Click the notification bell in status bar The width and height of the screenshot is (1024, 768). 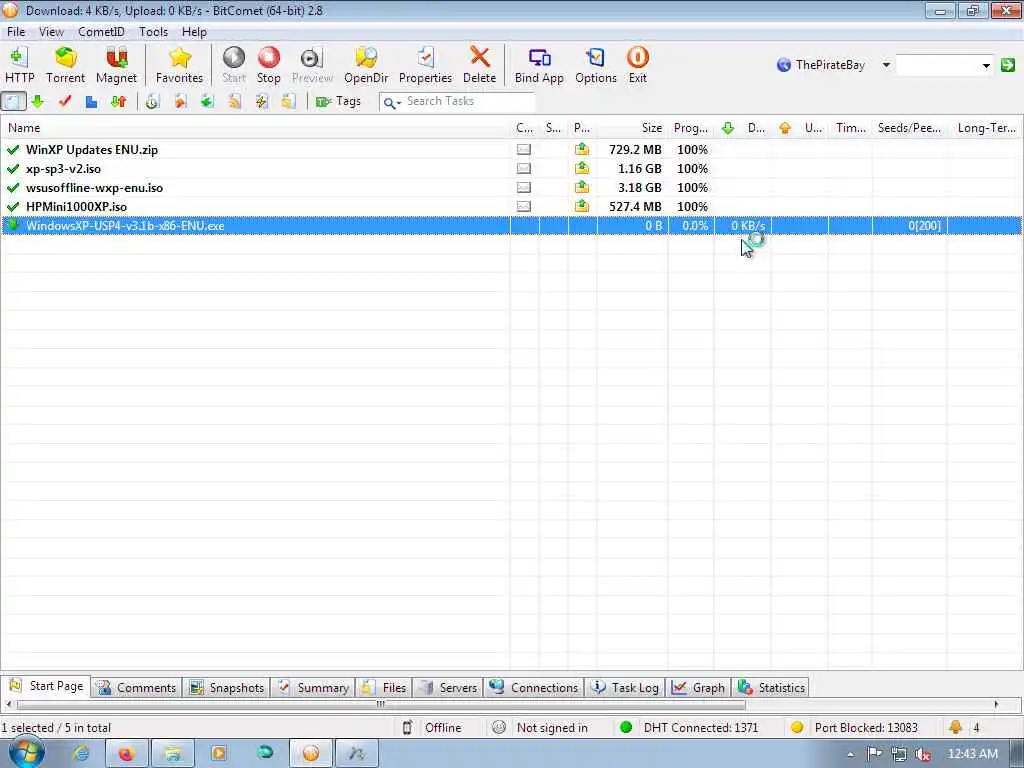click(955, 727)
